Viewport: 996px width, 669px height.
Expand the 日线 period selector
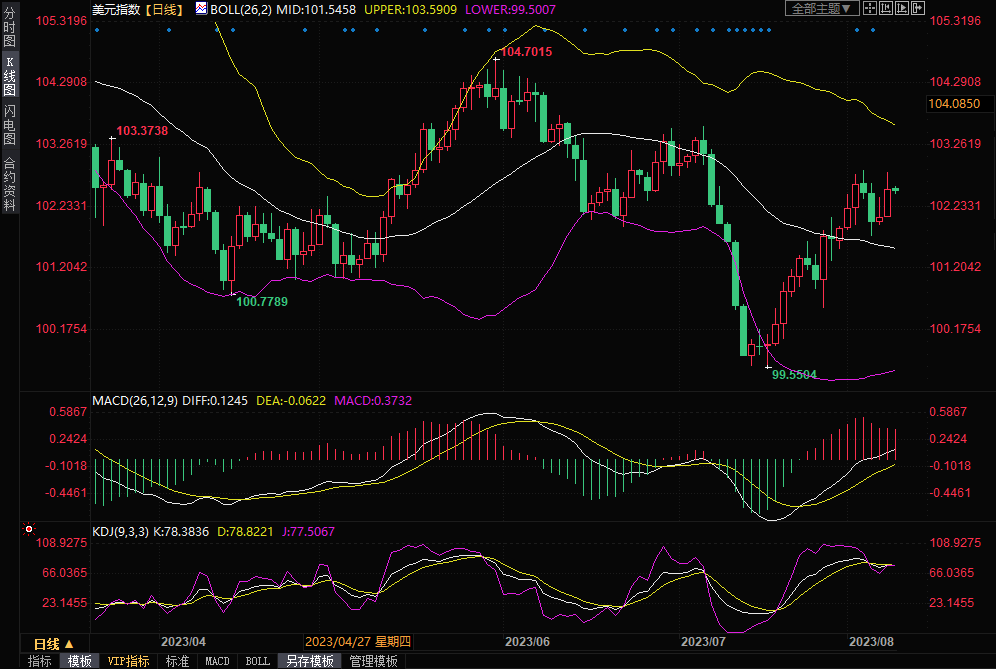53,644
